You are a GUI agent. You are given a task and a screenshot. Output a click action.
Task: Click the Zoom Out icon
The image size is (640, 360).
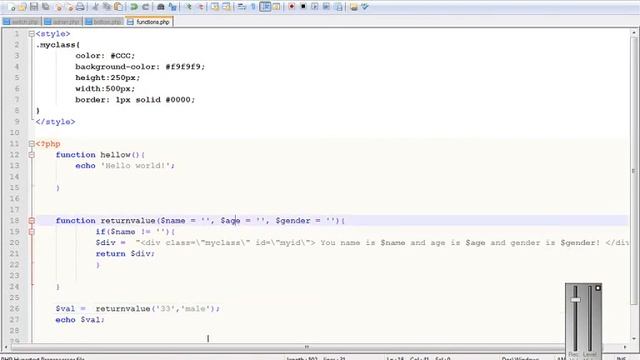(200, 7)
